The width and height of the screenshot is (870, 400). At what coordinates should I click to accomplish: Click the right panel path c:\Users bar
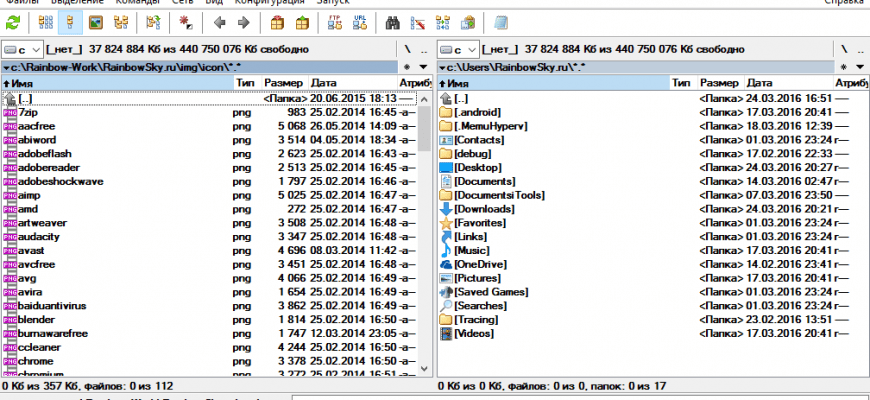click(x=635, y=67)
